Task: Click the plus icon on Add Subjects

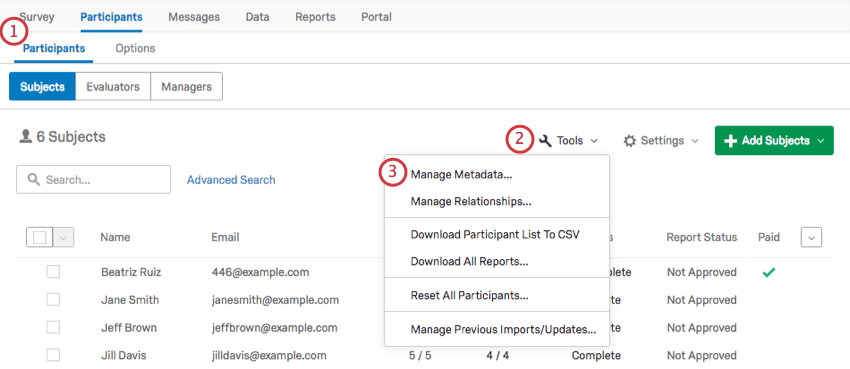Action: click(730, 141)
